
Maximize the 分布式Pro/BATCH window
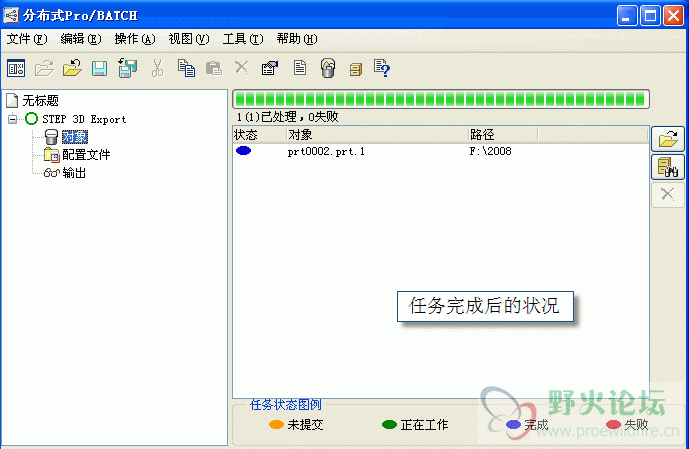(650, 16)
